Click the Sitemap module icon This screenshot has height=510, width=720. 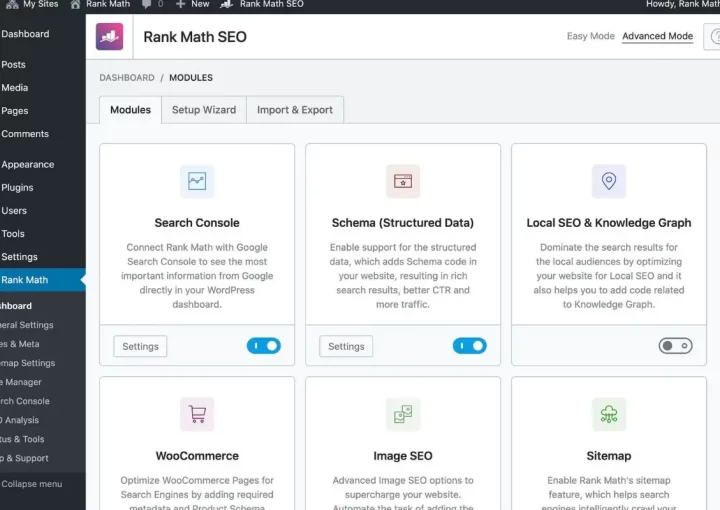[x=608, y=414]
